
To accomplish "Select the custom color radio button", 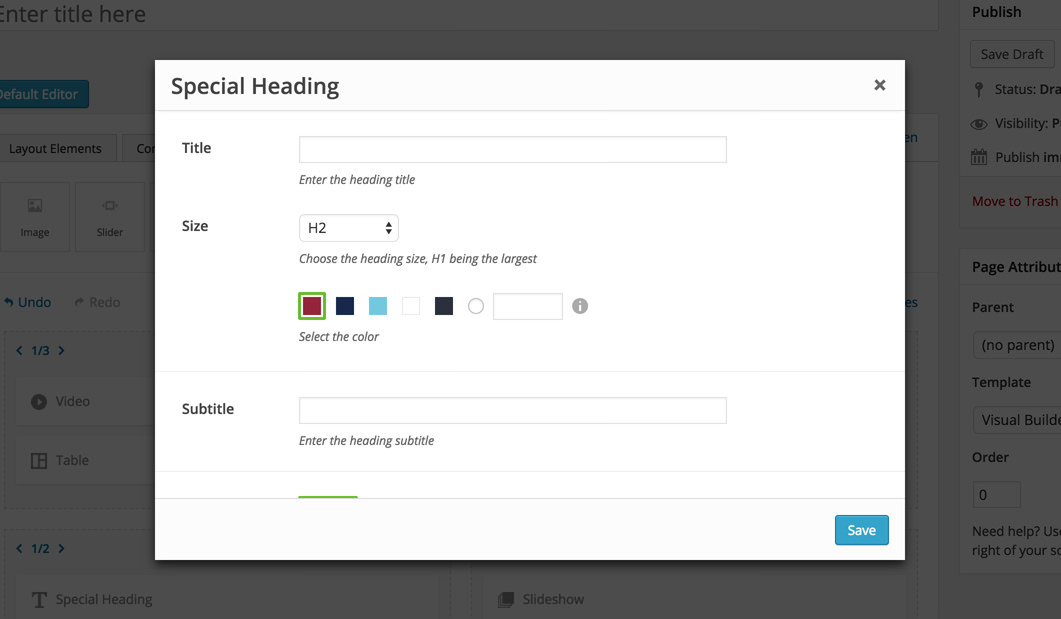I will (x=476, y=306).
